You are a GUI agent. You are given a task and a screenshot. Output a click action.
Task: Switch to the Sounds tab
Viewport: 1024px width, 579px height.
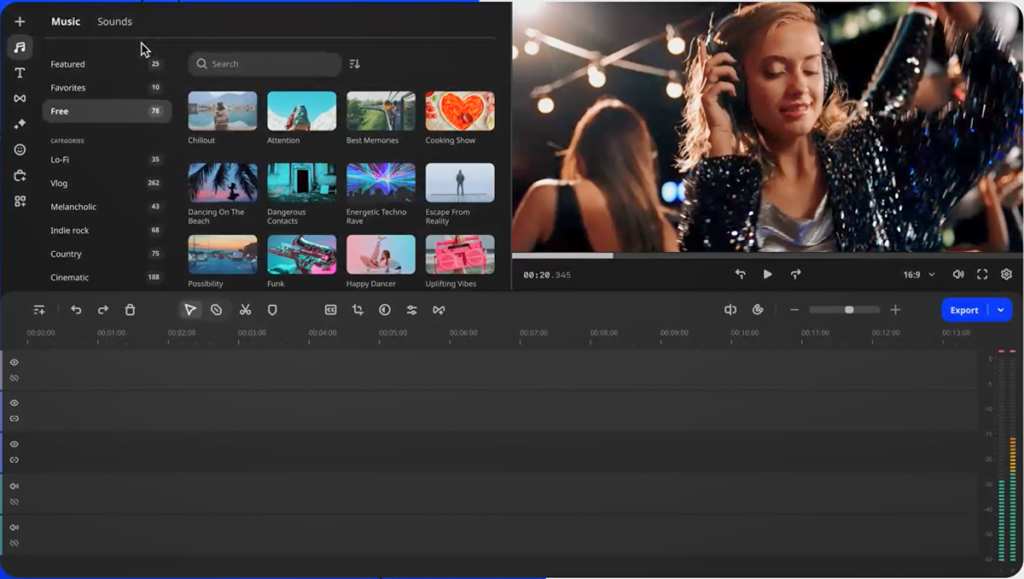114,20
